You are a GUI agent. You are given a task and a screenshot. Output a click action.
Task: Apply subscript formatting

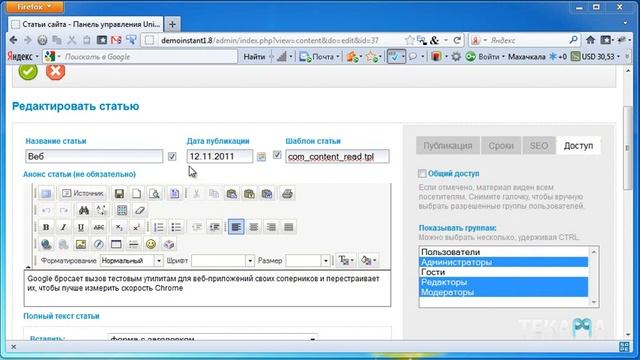(119, 227)
